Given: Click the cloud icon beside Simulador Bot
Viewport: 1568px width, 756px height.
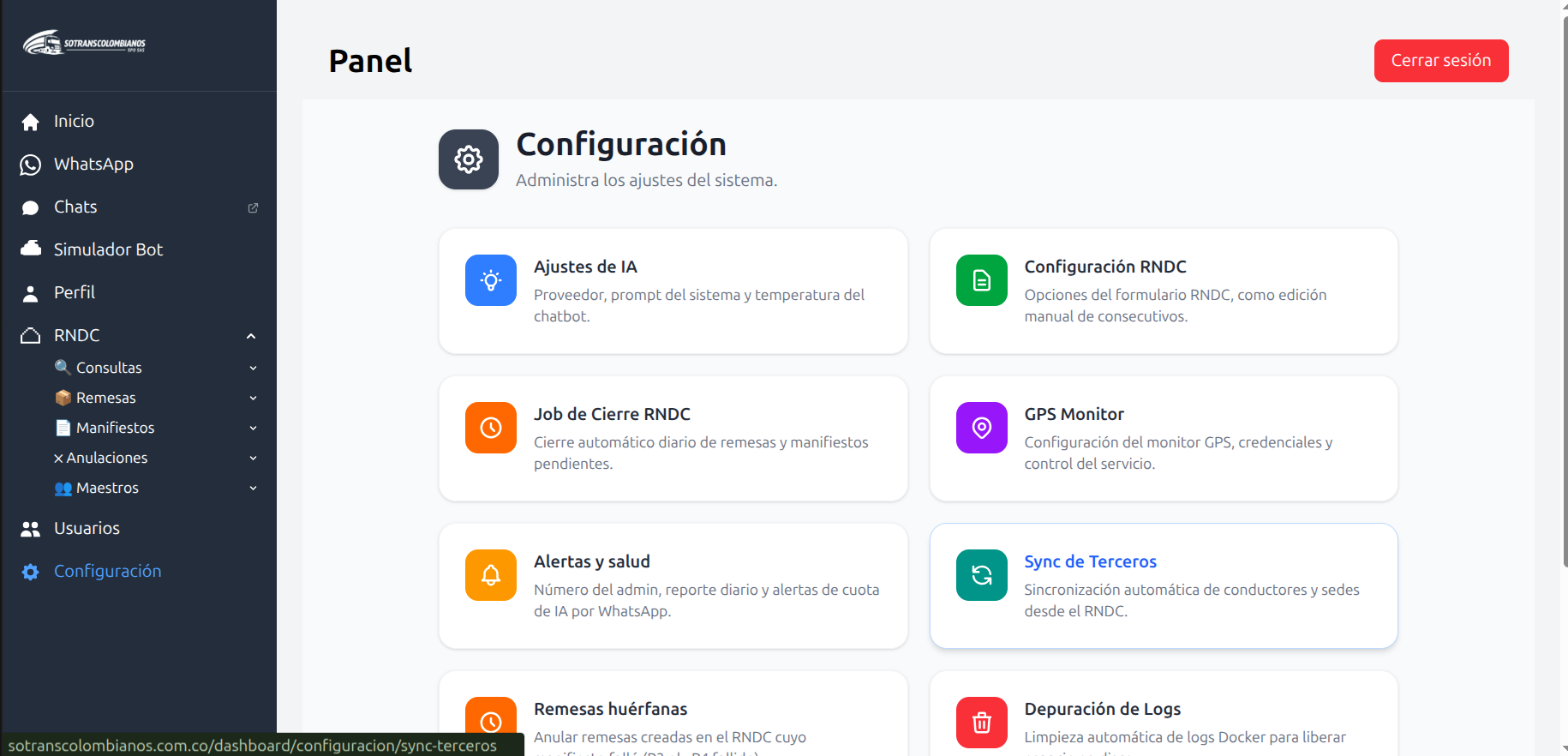Looking at the screenshot, I should tap(31, 249).
